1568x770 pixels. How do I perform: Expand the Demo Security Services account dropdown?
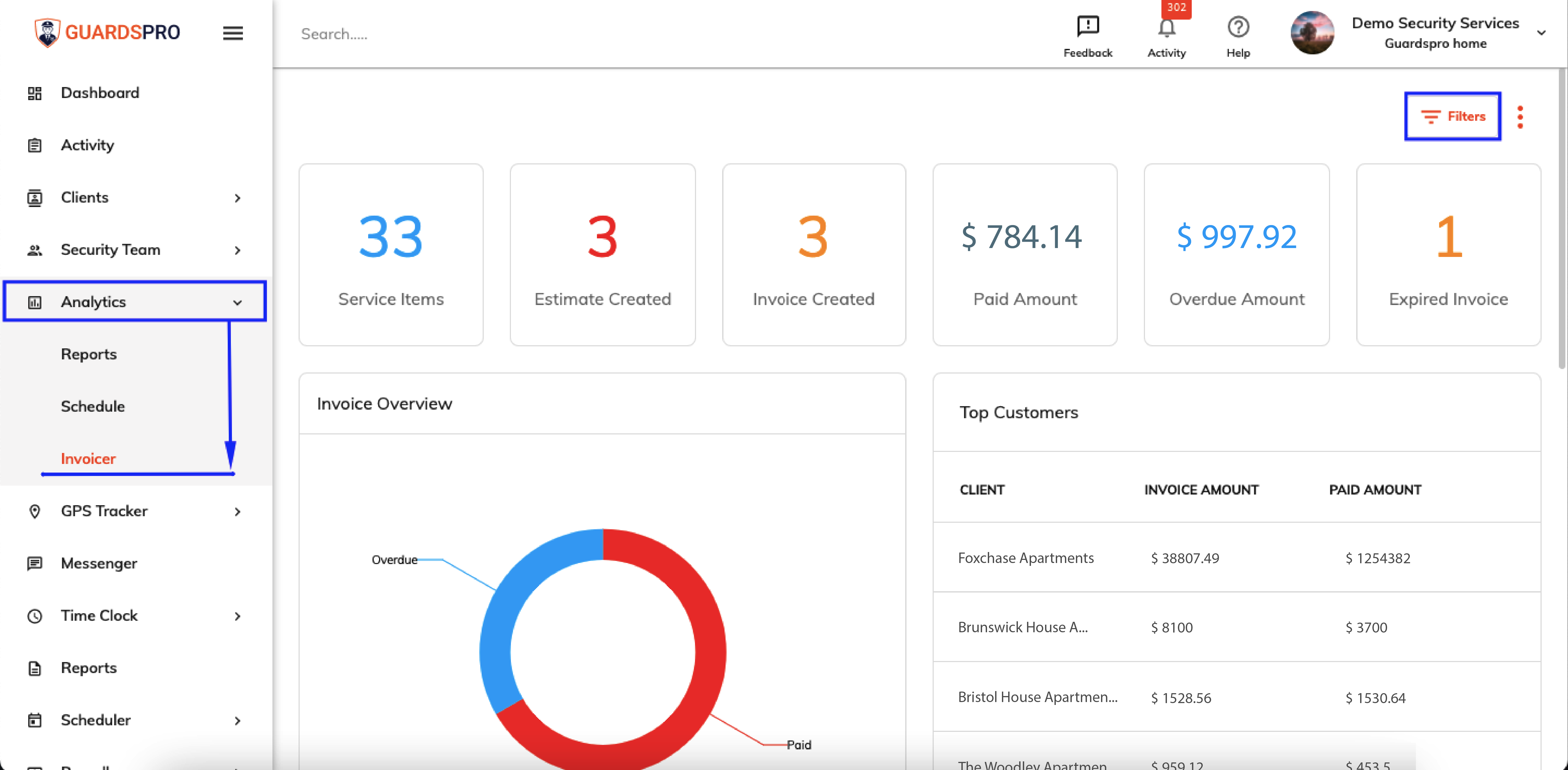1541,33
